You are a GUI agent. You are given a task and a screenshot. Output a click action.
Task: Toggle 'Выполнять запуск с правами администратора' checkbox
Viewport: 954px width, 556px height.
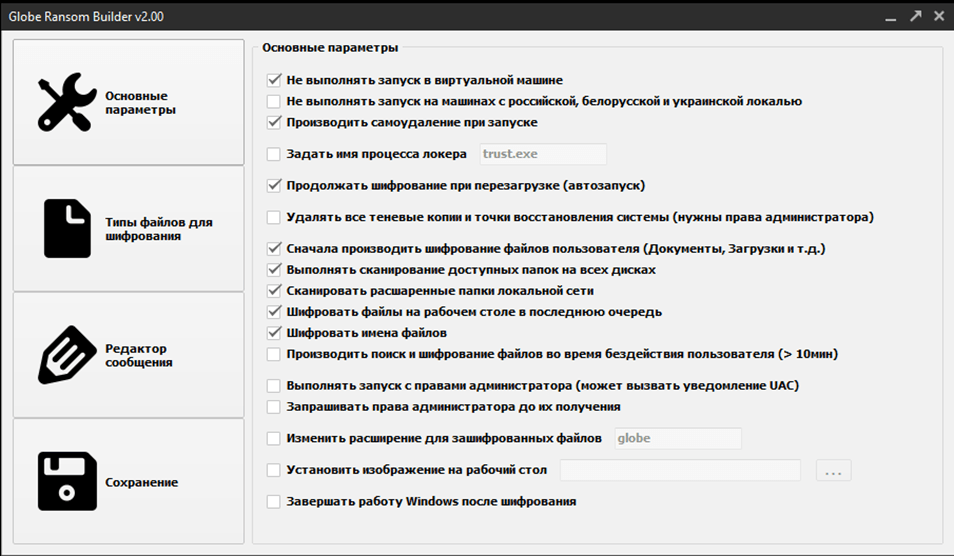pos(274,386)
